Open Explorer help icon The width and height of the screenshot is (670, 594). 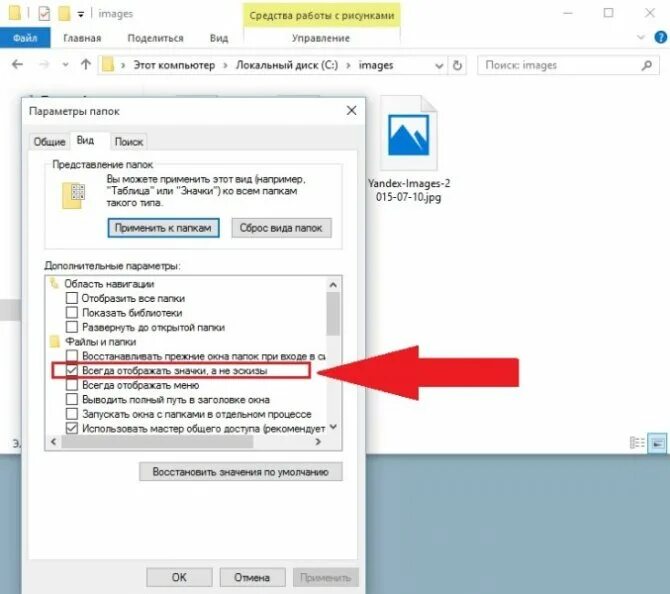tap(661, 38)
